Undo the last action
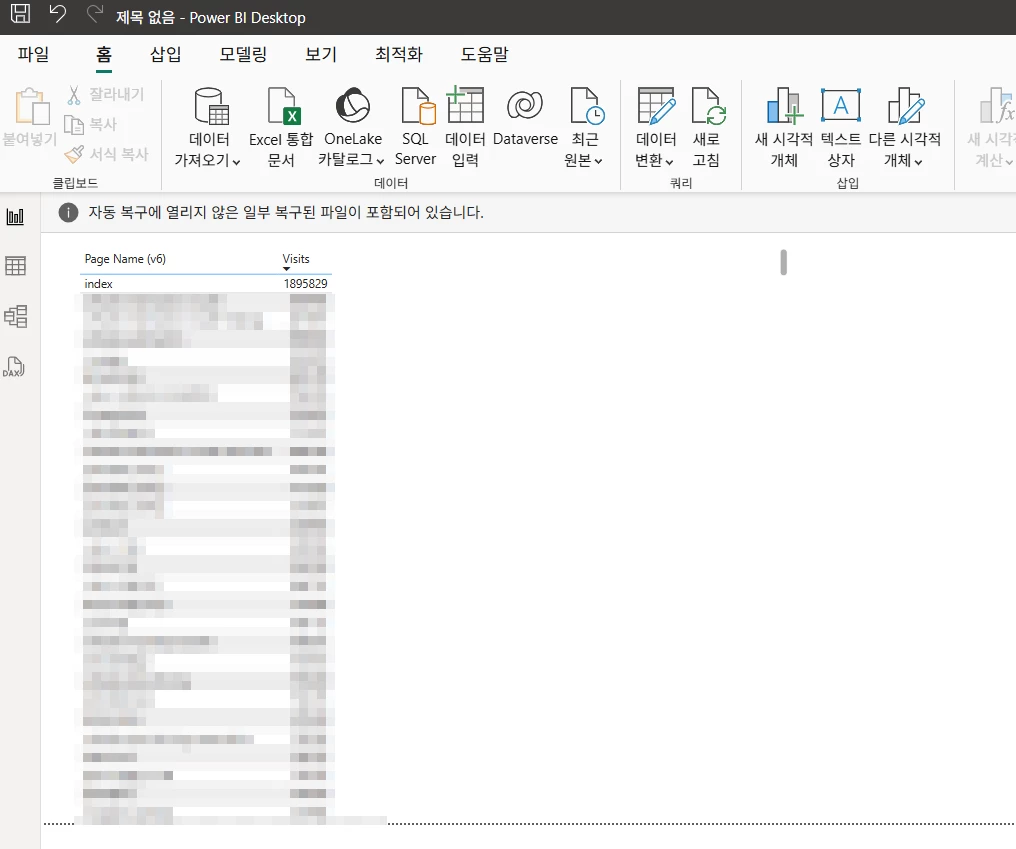Image resolution: width=1016 pixels, height=849 pixels. point(58,13)
